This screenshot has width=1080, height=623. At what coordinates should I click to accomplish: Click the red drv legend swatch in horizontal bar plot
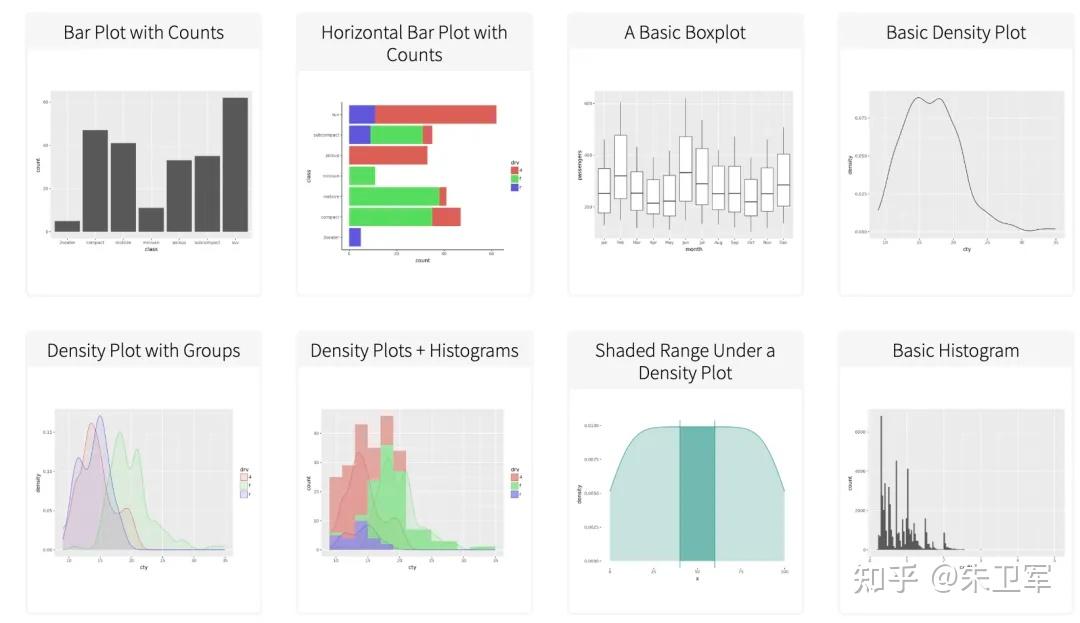click(x=514, y=170)
